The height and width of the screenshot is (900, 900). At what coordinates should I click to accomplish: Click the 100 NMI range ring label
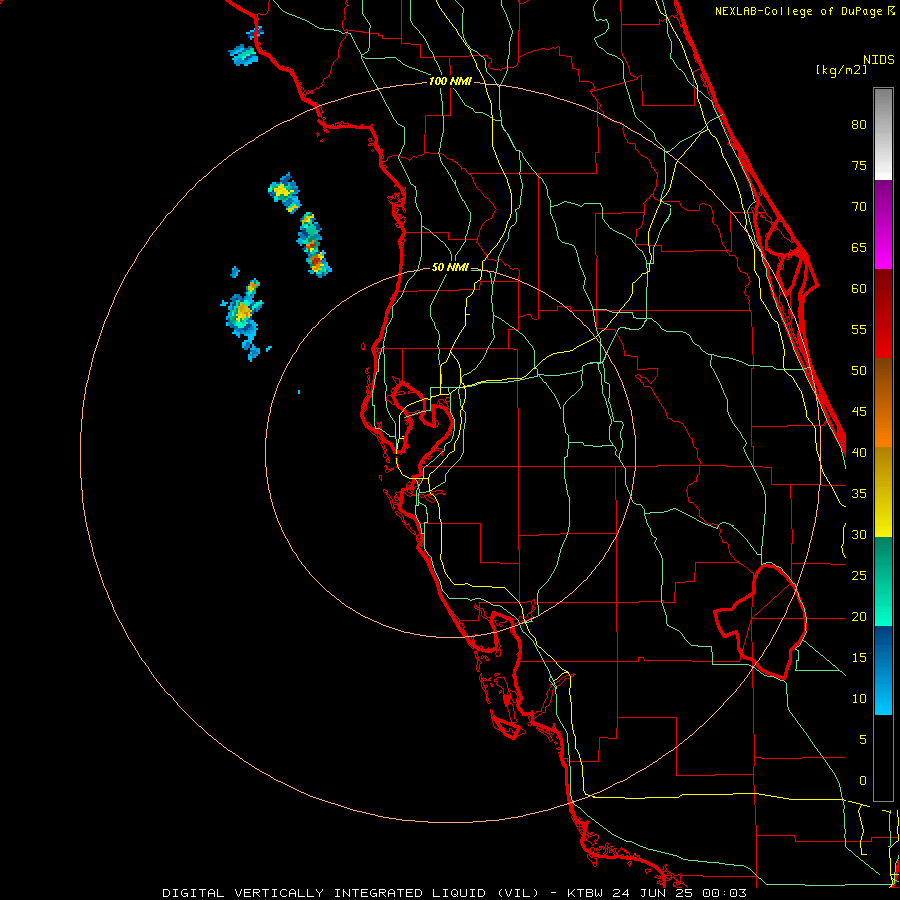click(x=450, y=82)
